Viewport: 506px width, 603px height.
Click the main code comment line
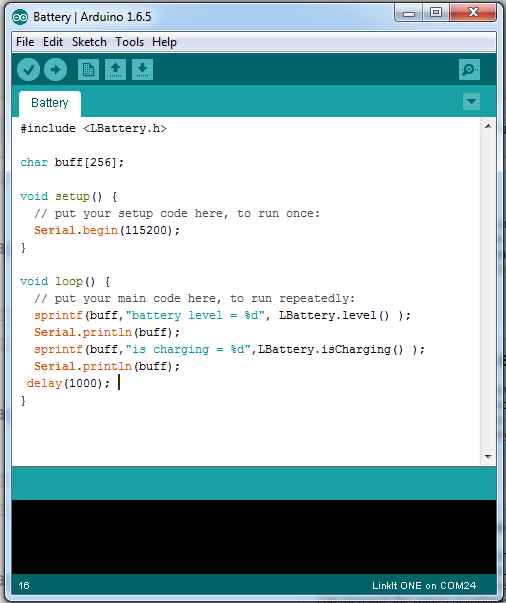[194, 298]
